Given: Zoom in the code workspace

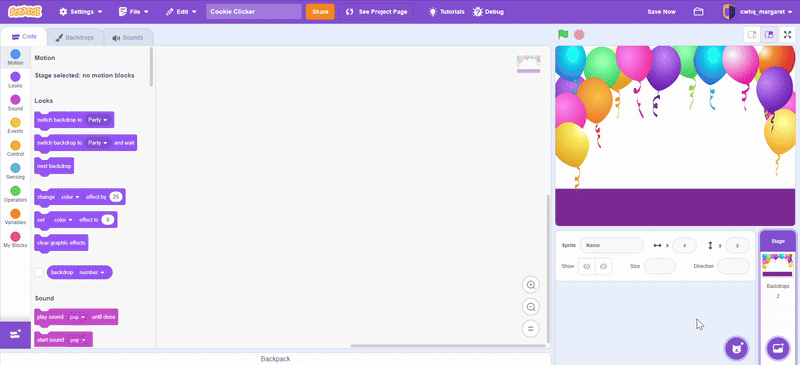Looking at the screenshot, I should point(531,285).
